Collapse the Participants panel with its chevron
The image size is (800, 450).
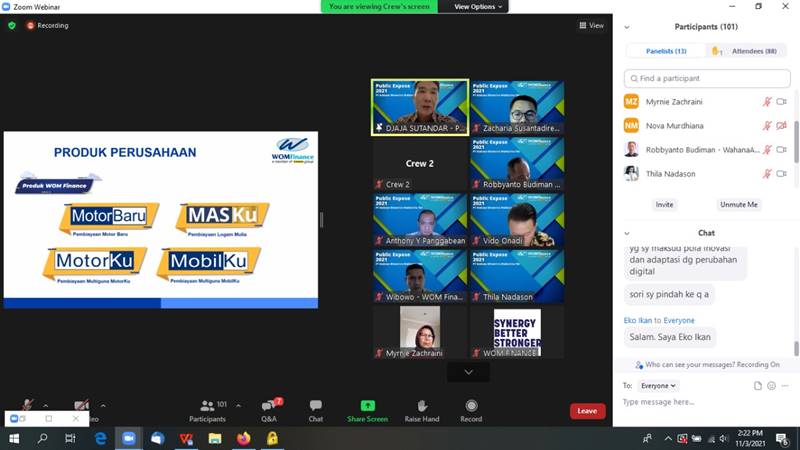[627, 26]
